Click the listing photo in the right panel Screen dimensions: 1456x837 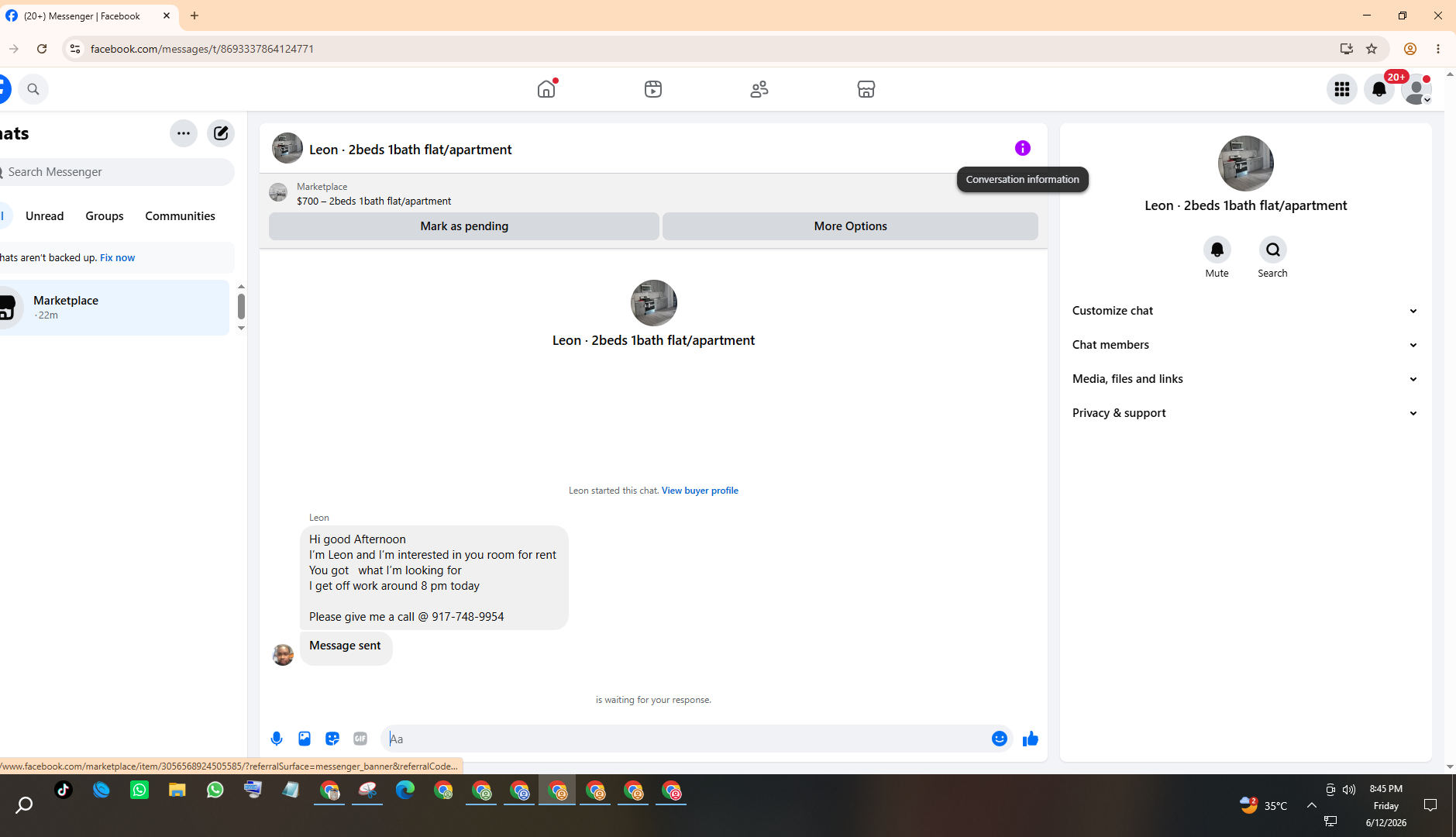coord(1246,164)
